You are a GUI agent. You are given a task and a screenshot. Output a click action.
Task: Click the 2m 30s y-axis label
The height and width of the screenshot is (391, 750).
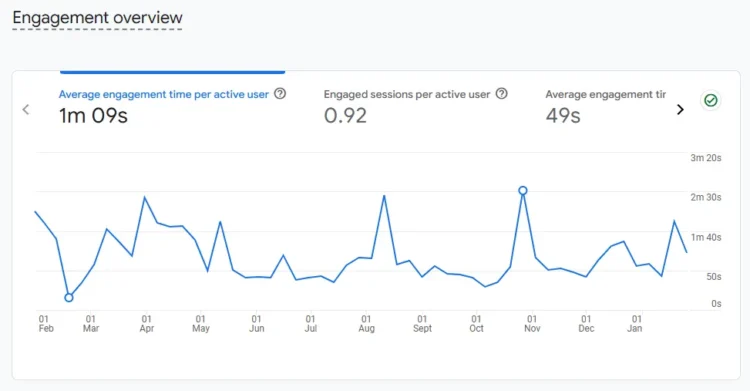[706, 197]
